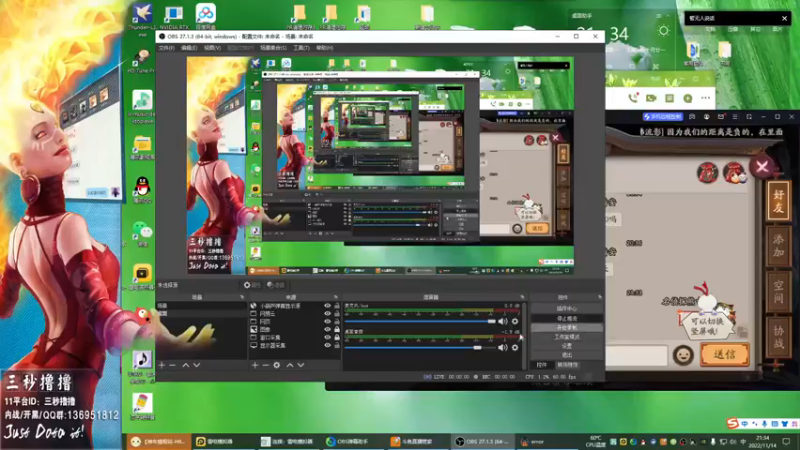Open the 文件(F) menu in OBS
This screenshot has width=800, height=450.
click(x=166, y=48)
